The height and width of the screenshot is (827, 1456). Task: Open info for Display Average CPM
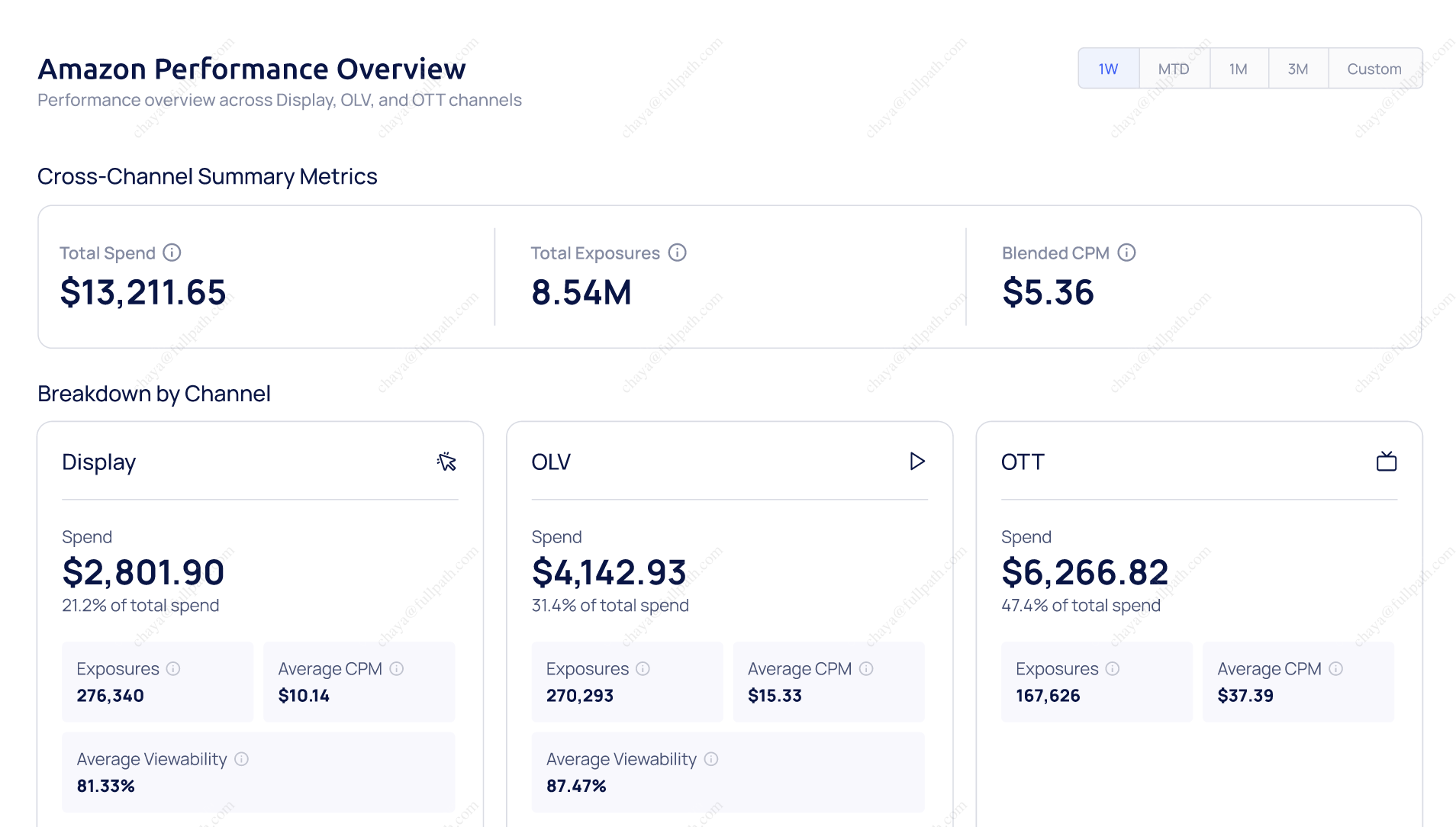pyautogui.click(x=396, y=669)
